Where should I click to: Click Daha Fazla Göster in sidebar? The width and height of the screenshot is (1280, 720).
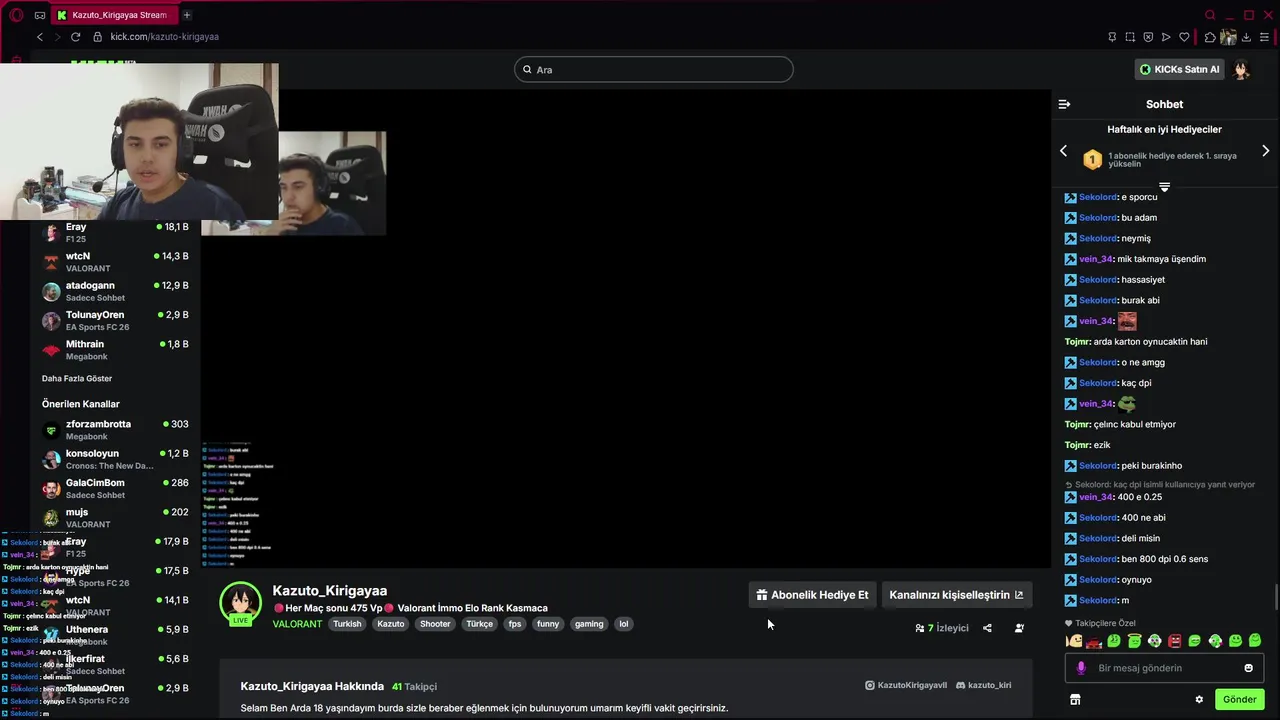pos(77,378)
